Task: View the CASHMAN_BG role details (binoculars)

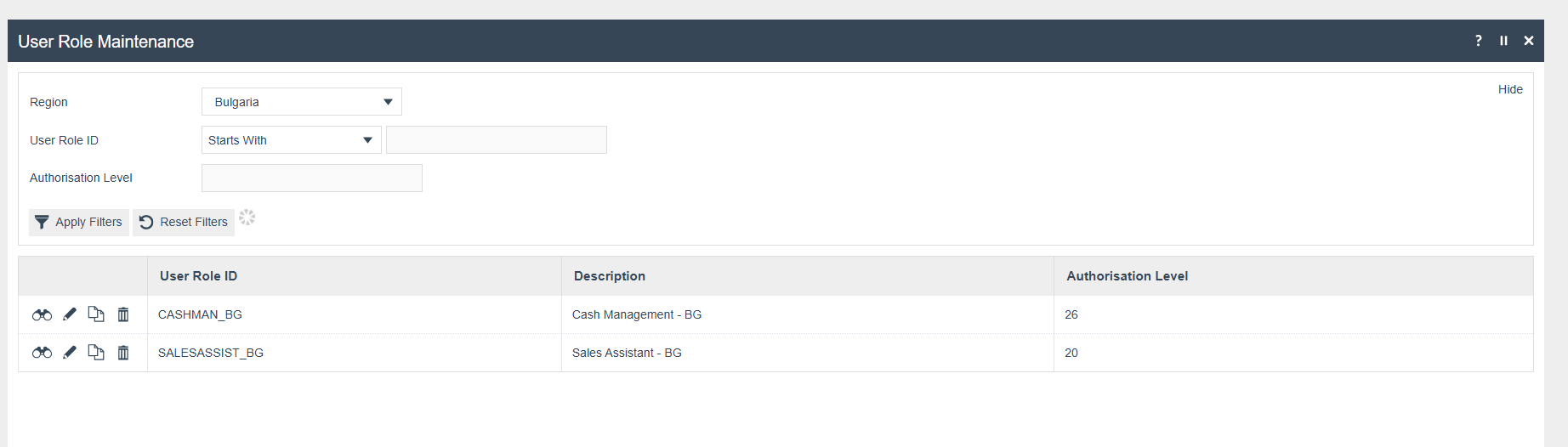Action: click(x=42, y=314)
